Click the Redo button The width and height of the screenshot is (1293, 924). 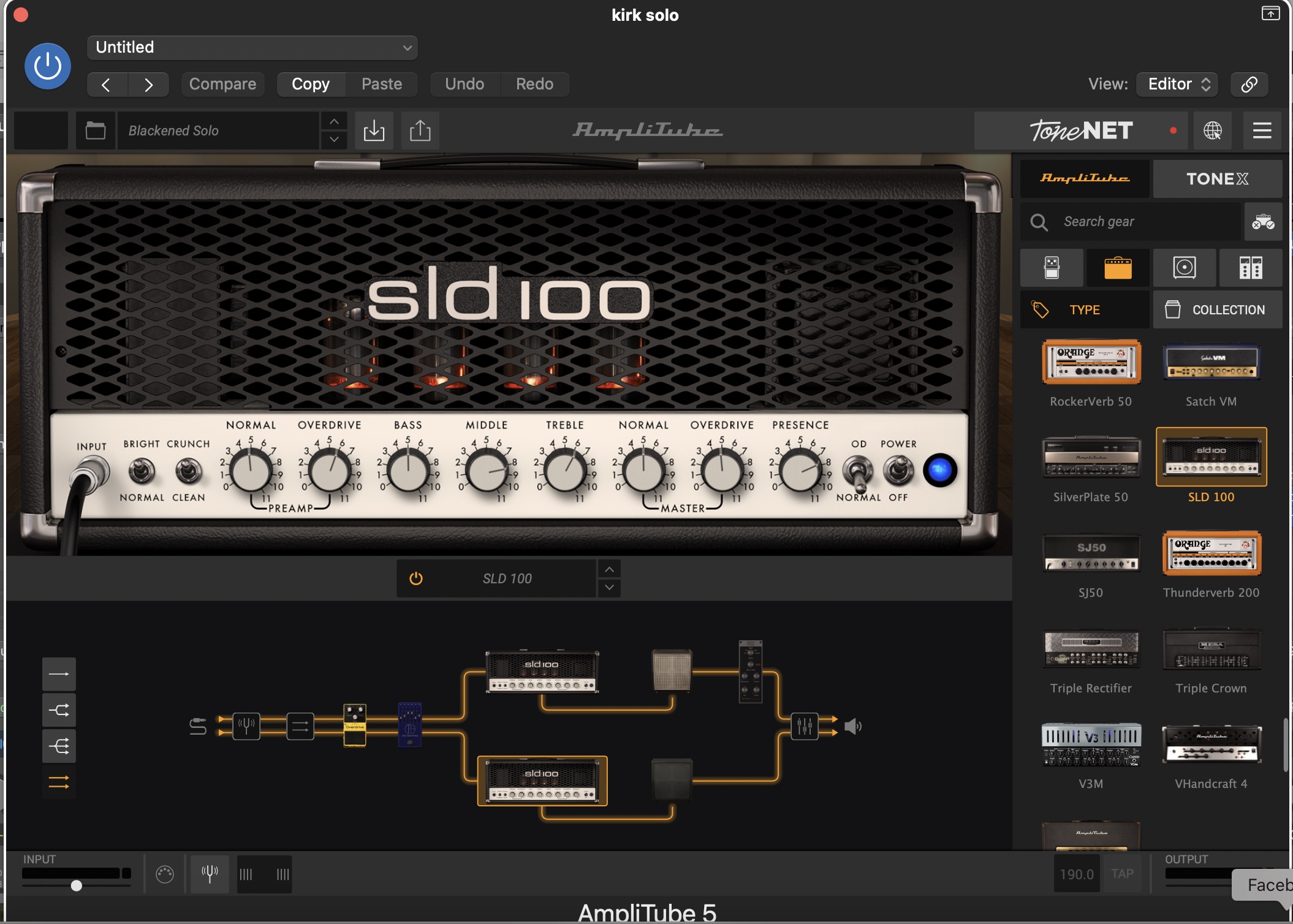(x=534, y=84)
